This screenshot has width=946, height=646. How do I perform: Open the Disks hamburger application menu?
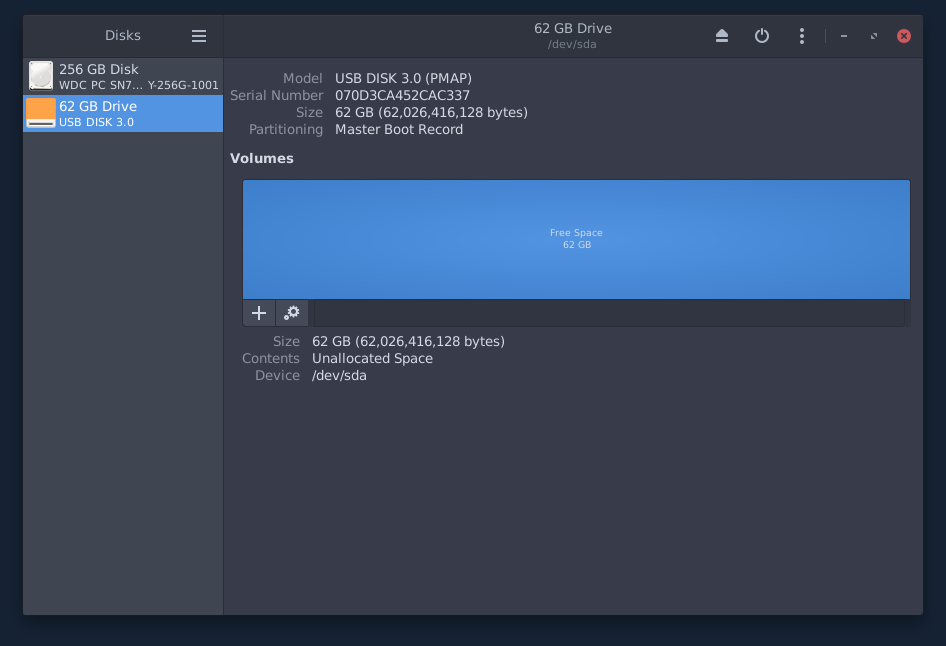(199, 36)
